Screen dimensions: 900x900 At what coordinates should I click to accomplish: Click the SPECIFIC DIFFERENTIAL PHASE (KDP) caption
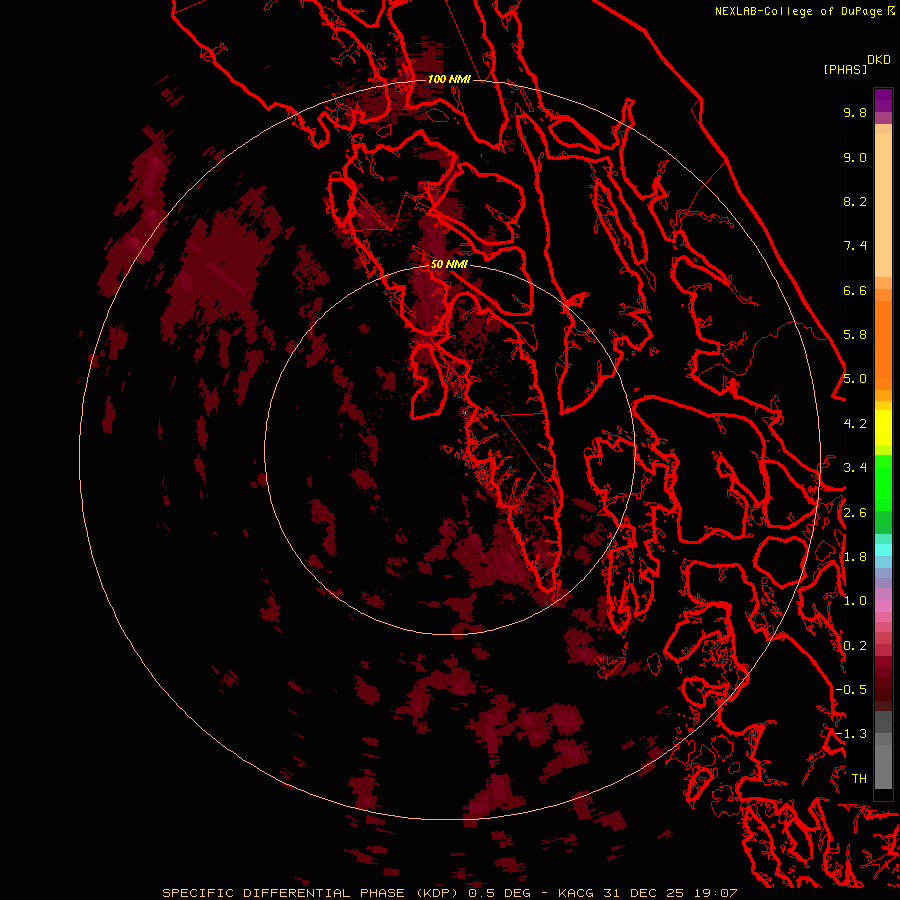(x=309, y=893)
